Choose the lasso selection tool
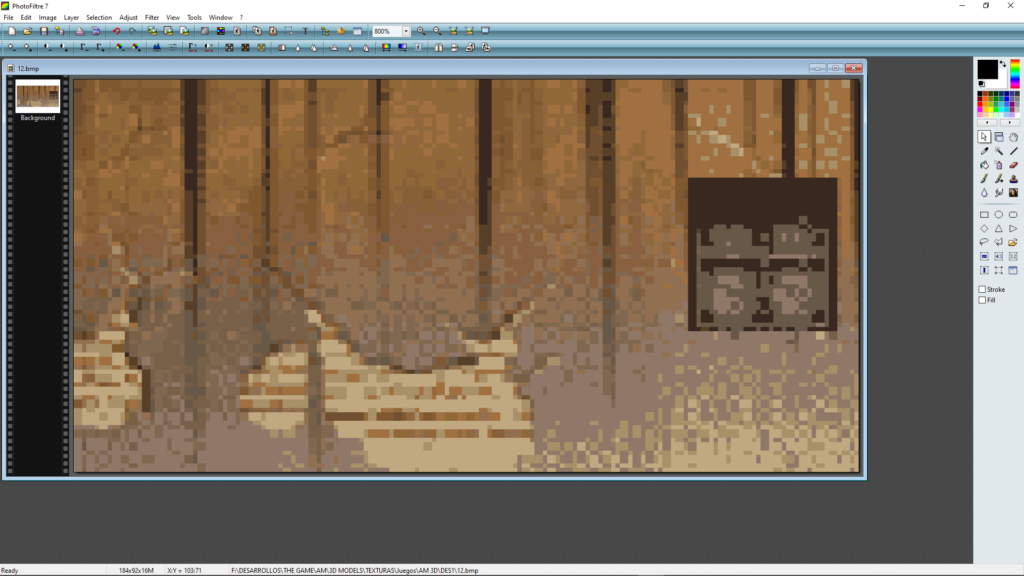The width and height of the screenshot is (1024, 576). (x=985, y=240)
